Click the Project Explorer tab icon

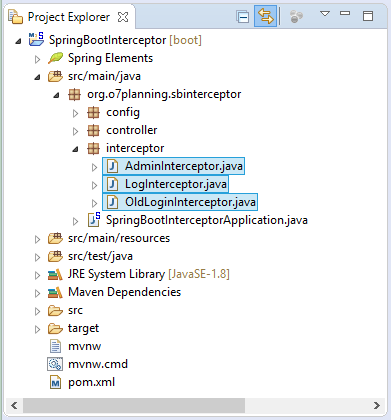(15, 17)
